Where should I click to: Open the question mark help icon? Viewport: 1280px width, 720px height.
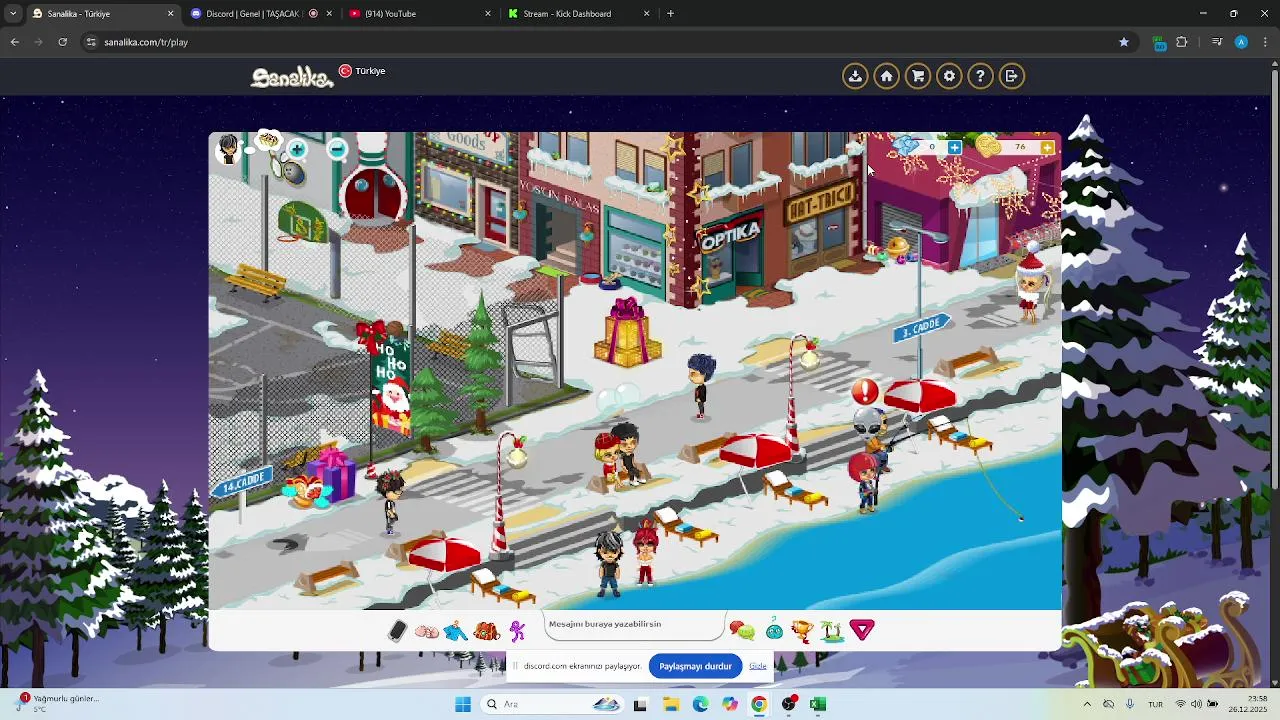click(x=980, y=76)
